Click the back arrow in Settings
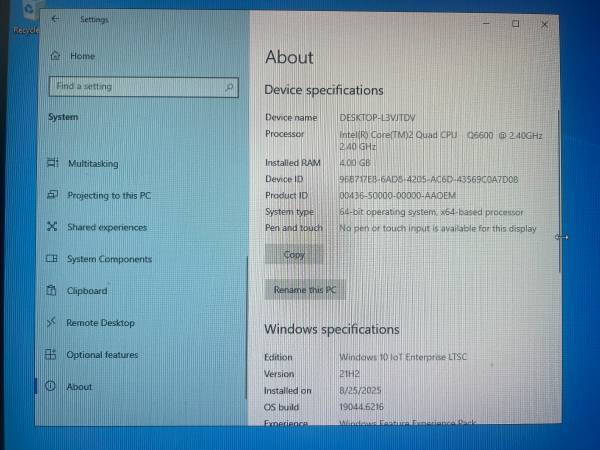Viewport: 600px width, 450px height. coord(54,19)
